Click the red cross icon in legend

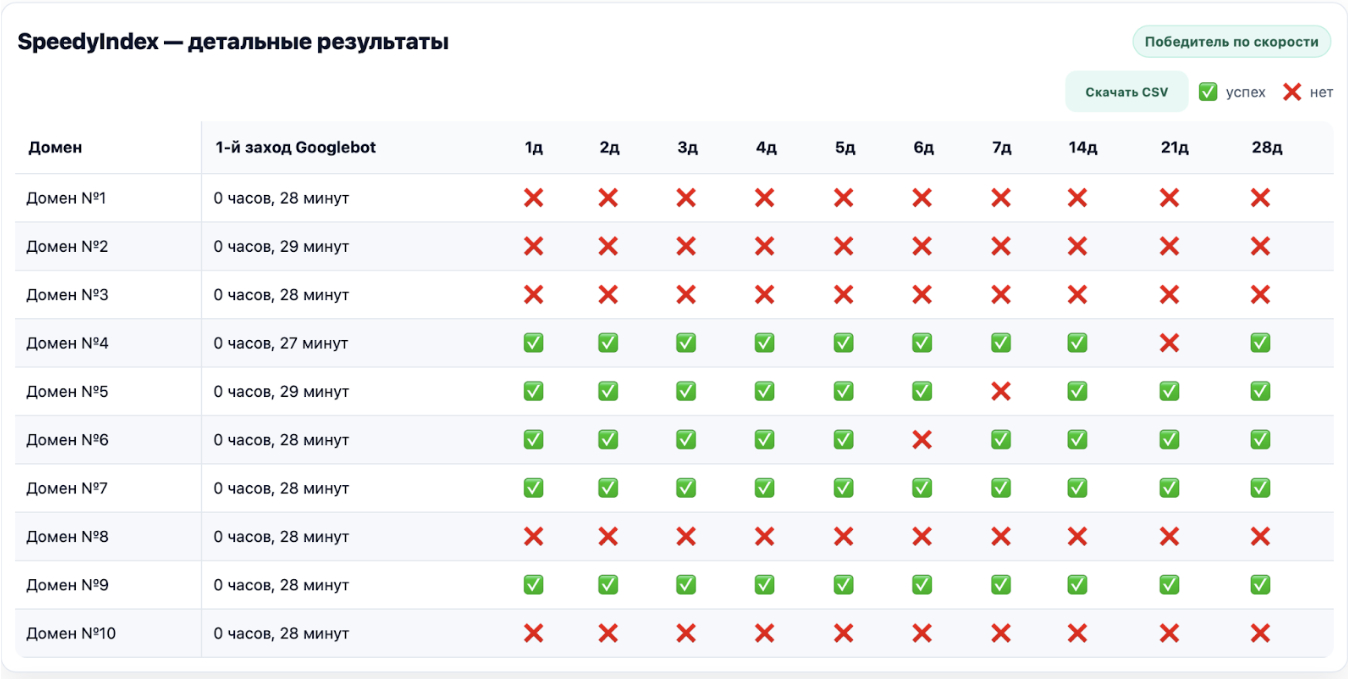click(x=1292, y=92)
